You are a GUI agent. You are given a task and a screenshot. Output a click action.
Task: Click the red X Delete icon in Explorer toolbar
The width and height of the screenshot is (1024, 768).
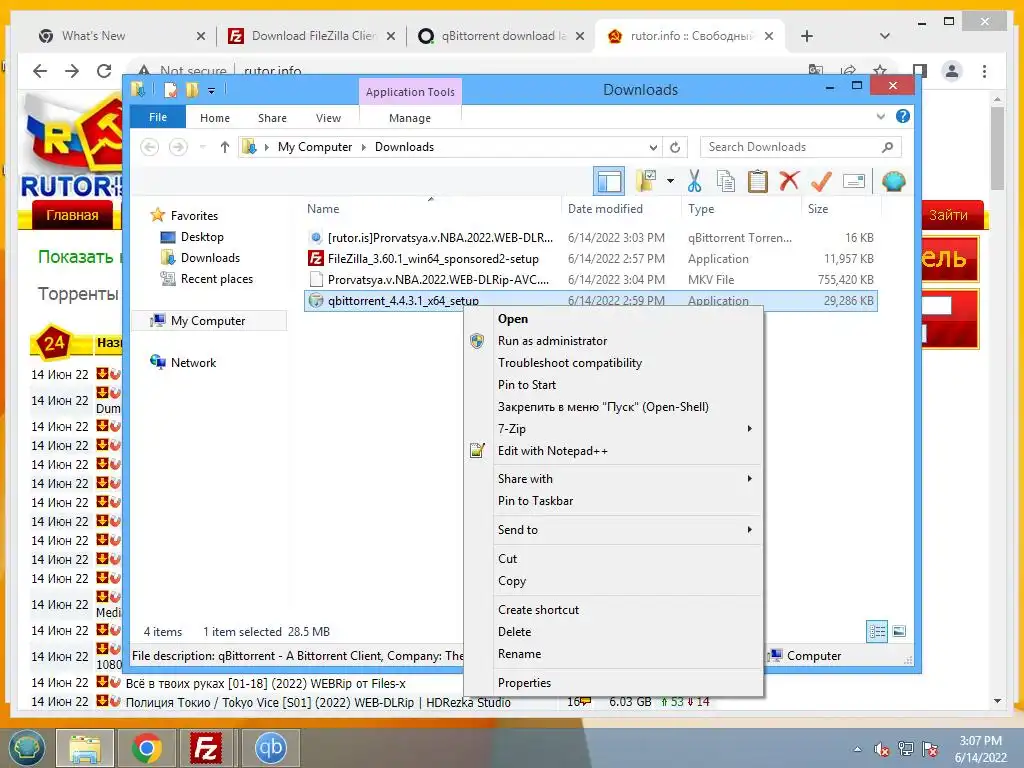click(x=789, y=181)
